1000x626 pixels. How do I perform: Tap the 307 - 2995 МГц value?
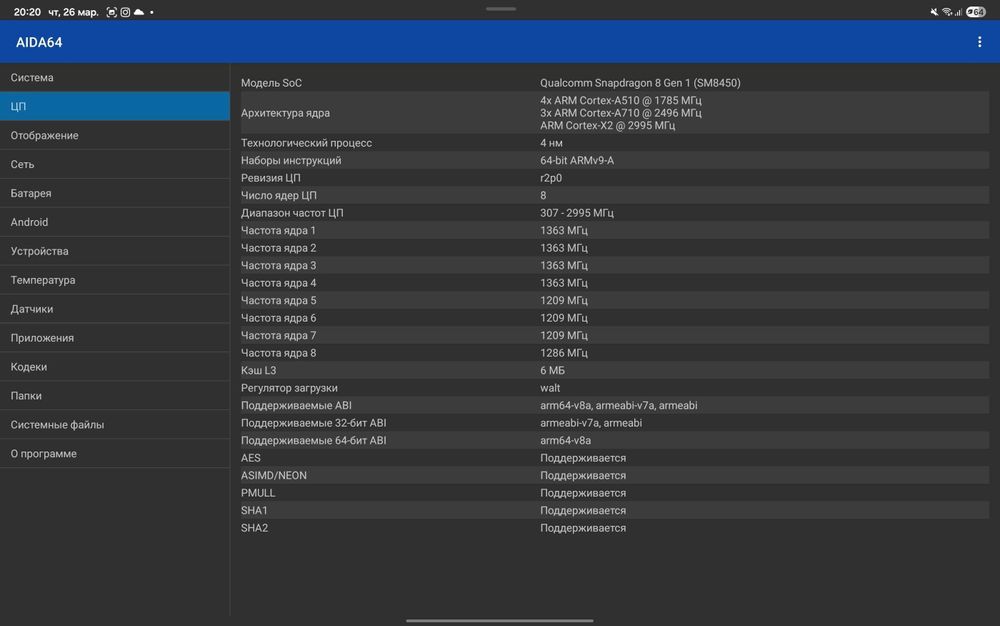[x=577, y=213]
